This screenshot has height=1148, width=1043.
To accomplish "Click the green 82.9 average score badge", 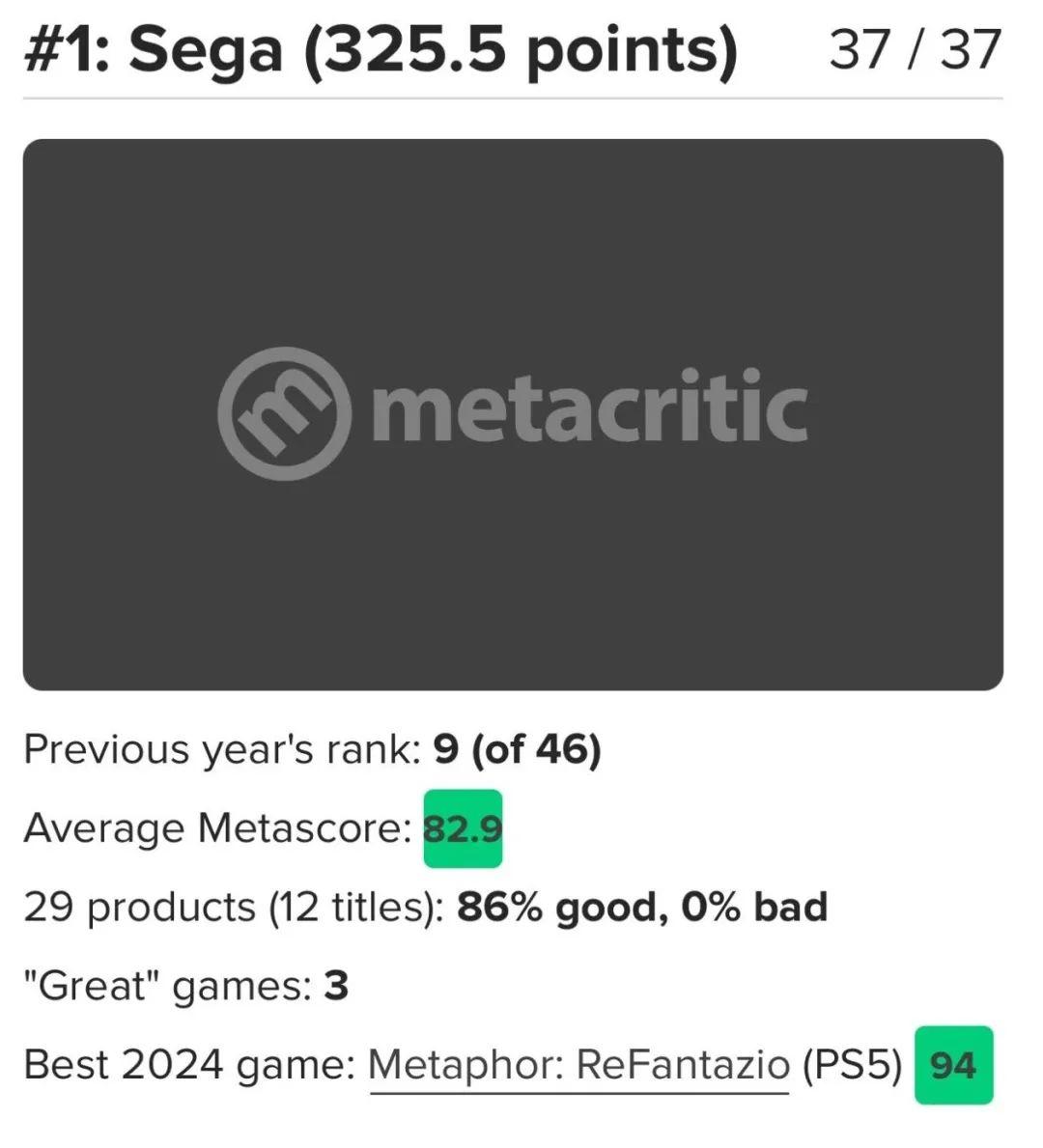I will click(463, 828).
